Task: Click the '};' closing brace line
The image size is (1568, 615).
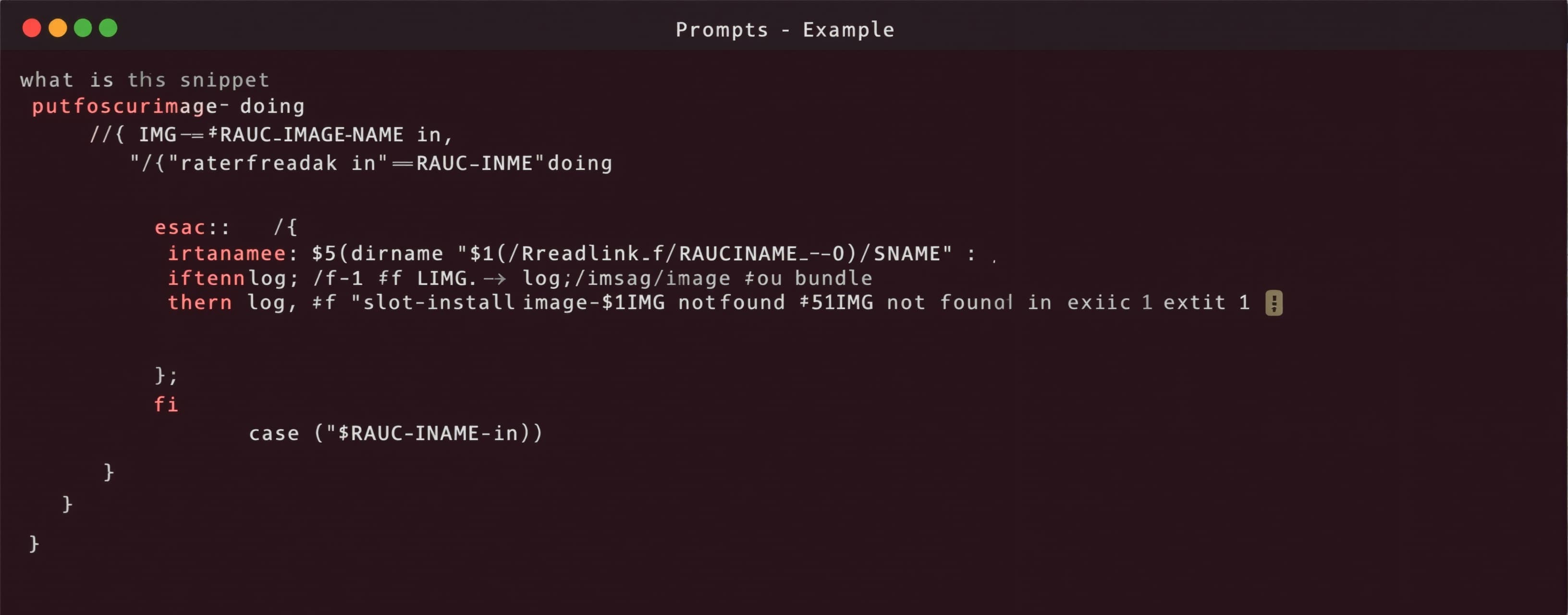Action: [x=166, y=375]
